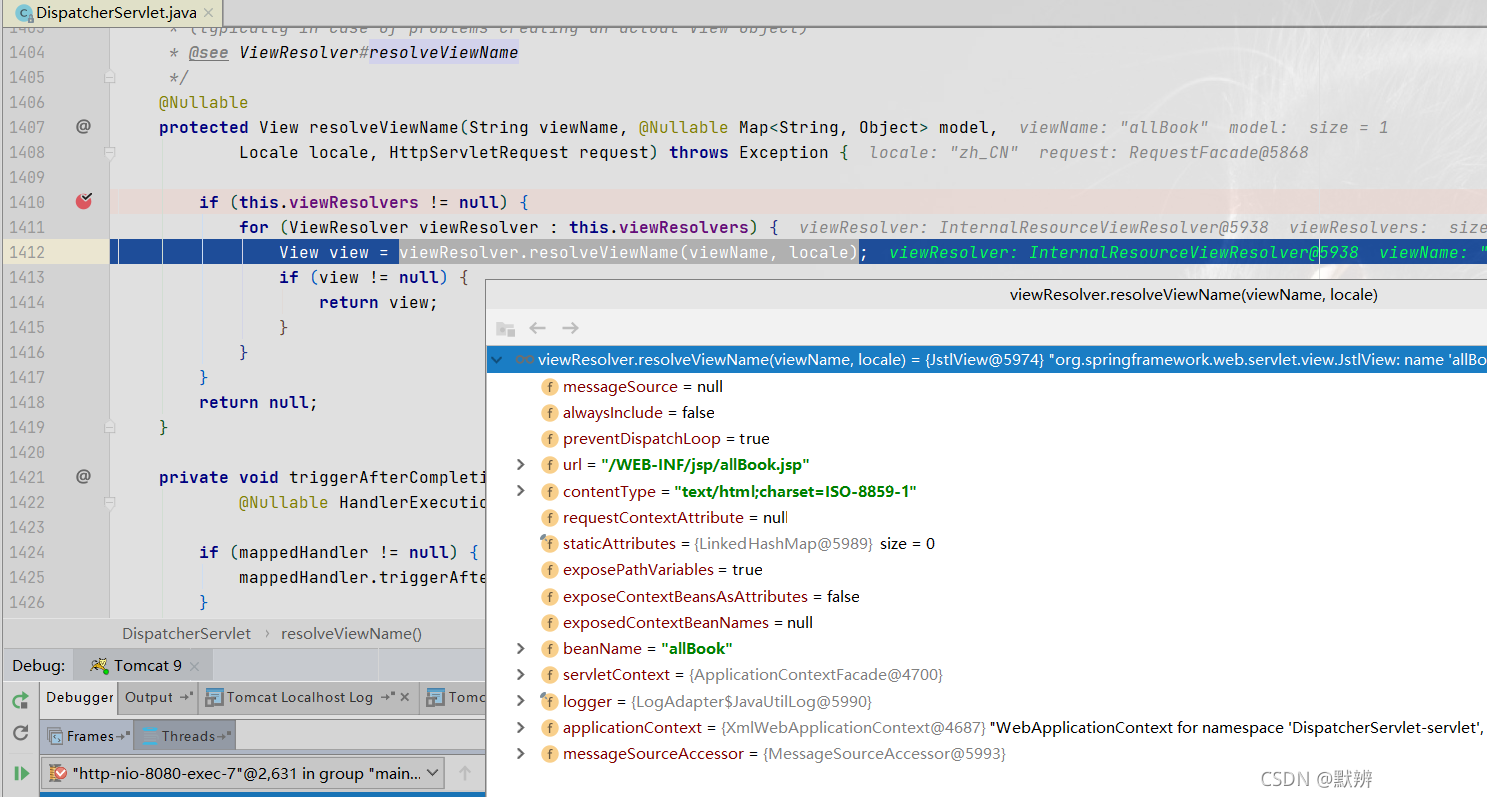Screen dimensions: 1487x797
Task: Switch to the Debugger tab
Action: 80,697
